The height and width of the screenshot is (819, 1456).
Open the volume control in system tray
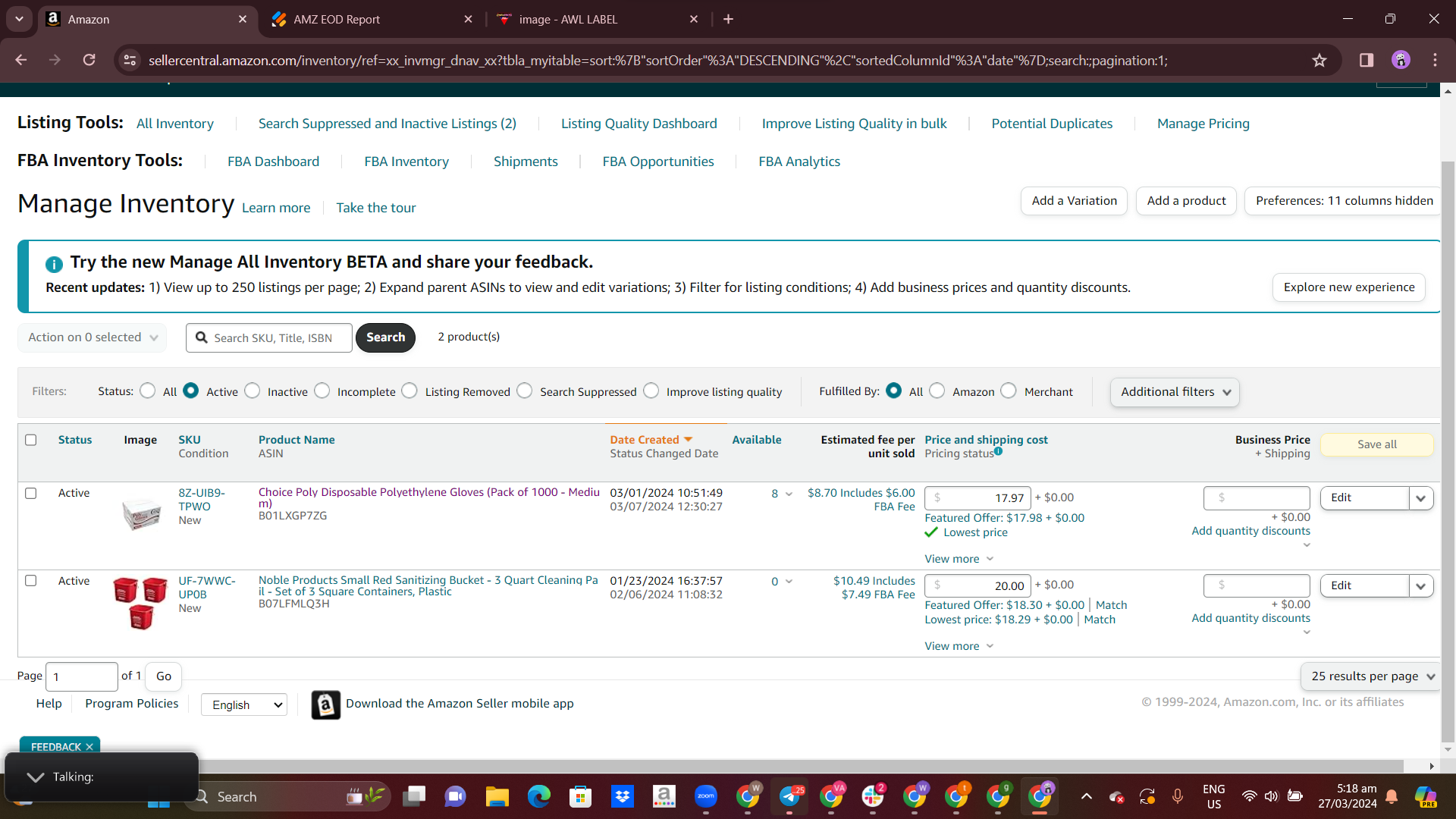coord(1272,796)
